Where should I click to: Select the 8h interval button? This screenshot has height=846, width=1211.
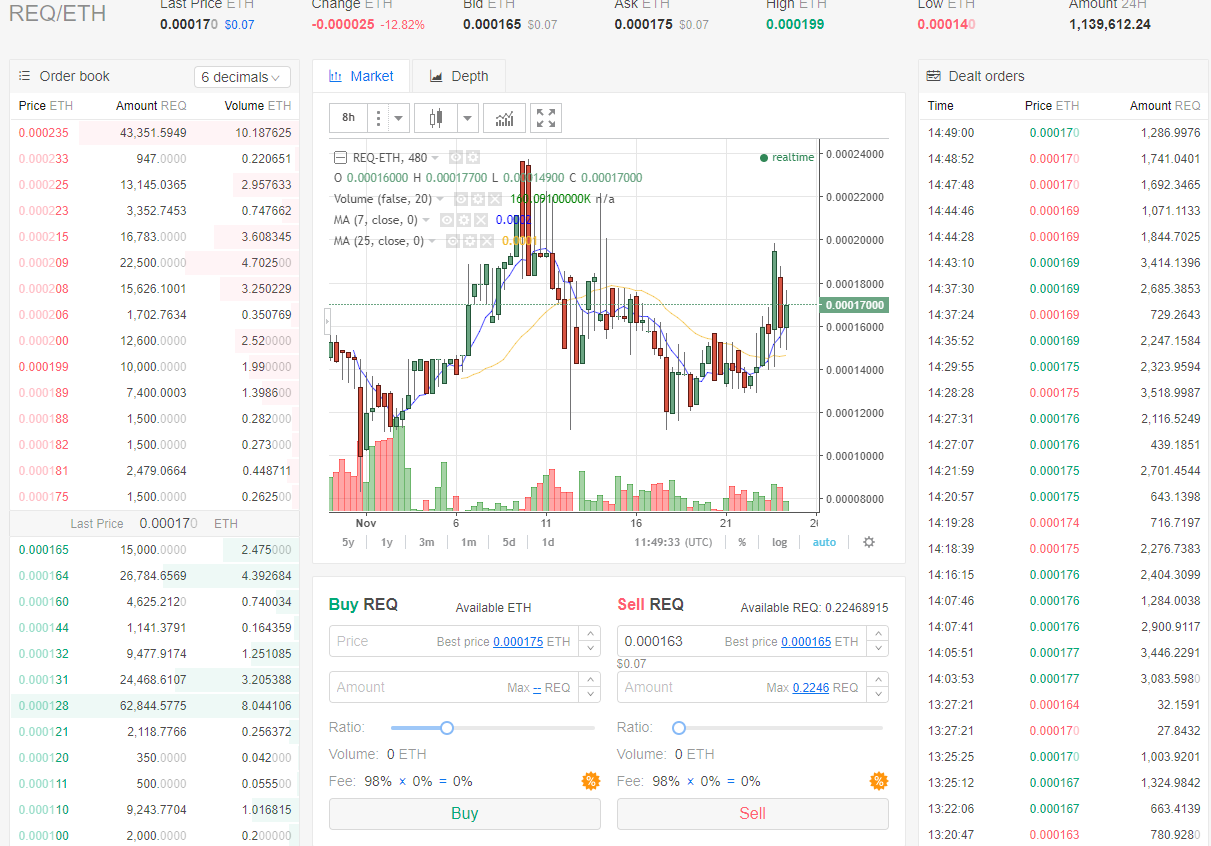pos(348,118)
